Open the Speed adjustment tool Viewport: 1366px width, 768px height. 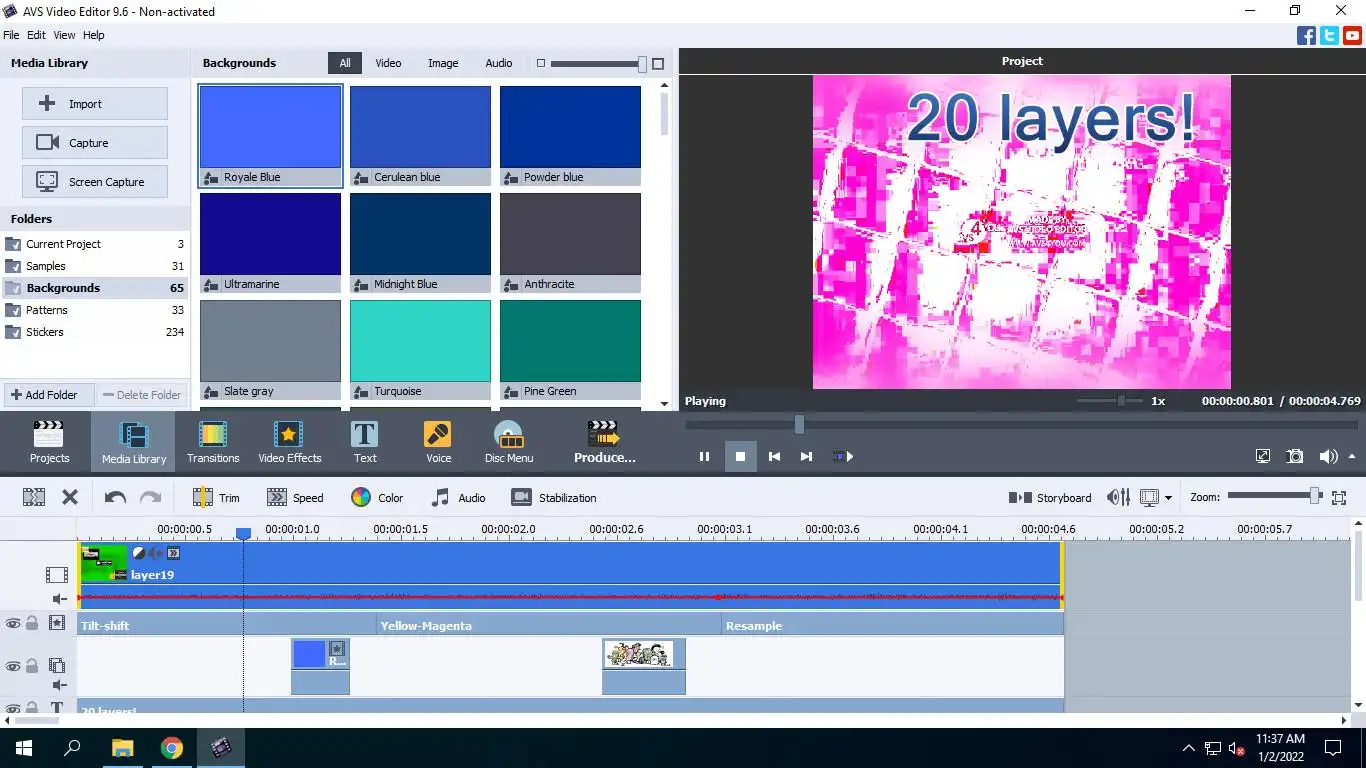tap(295, 497)
